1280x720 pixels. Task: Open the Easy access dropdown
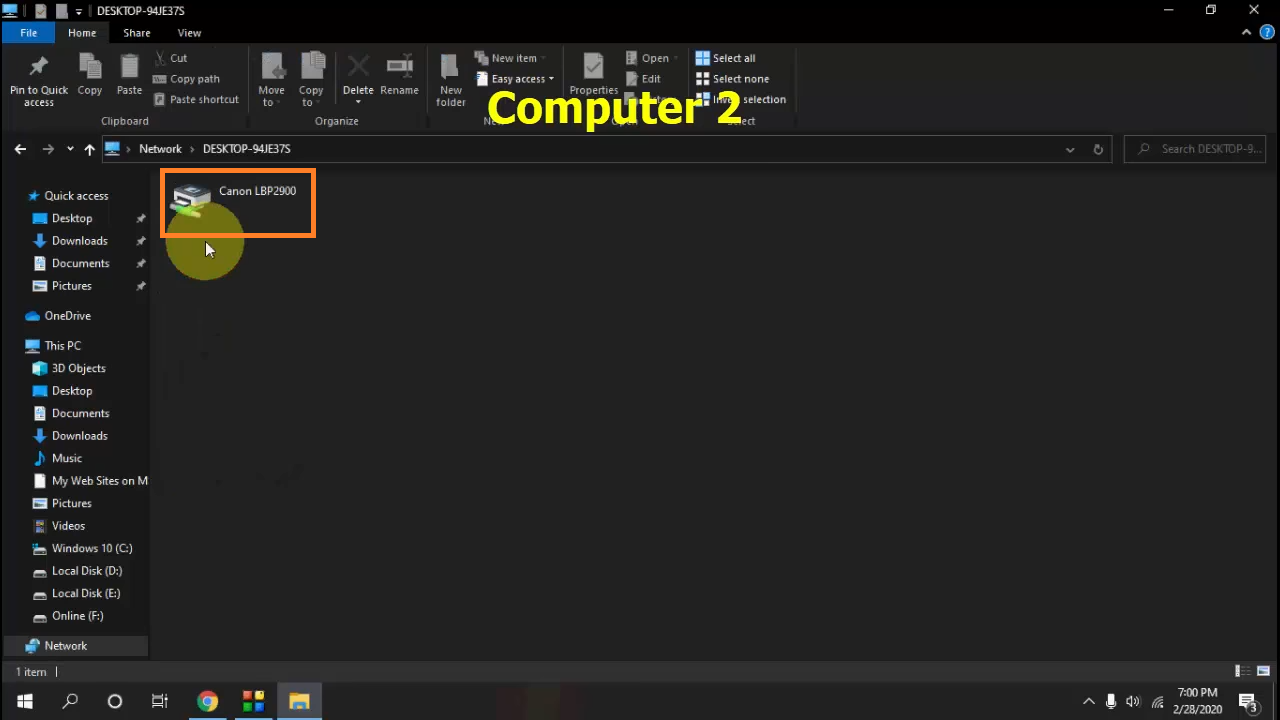(515, 79)
